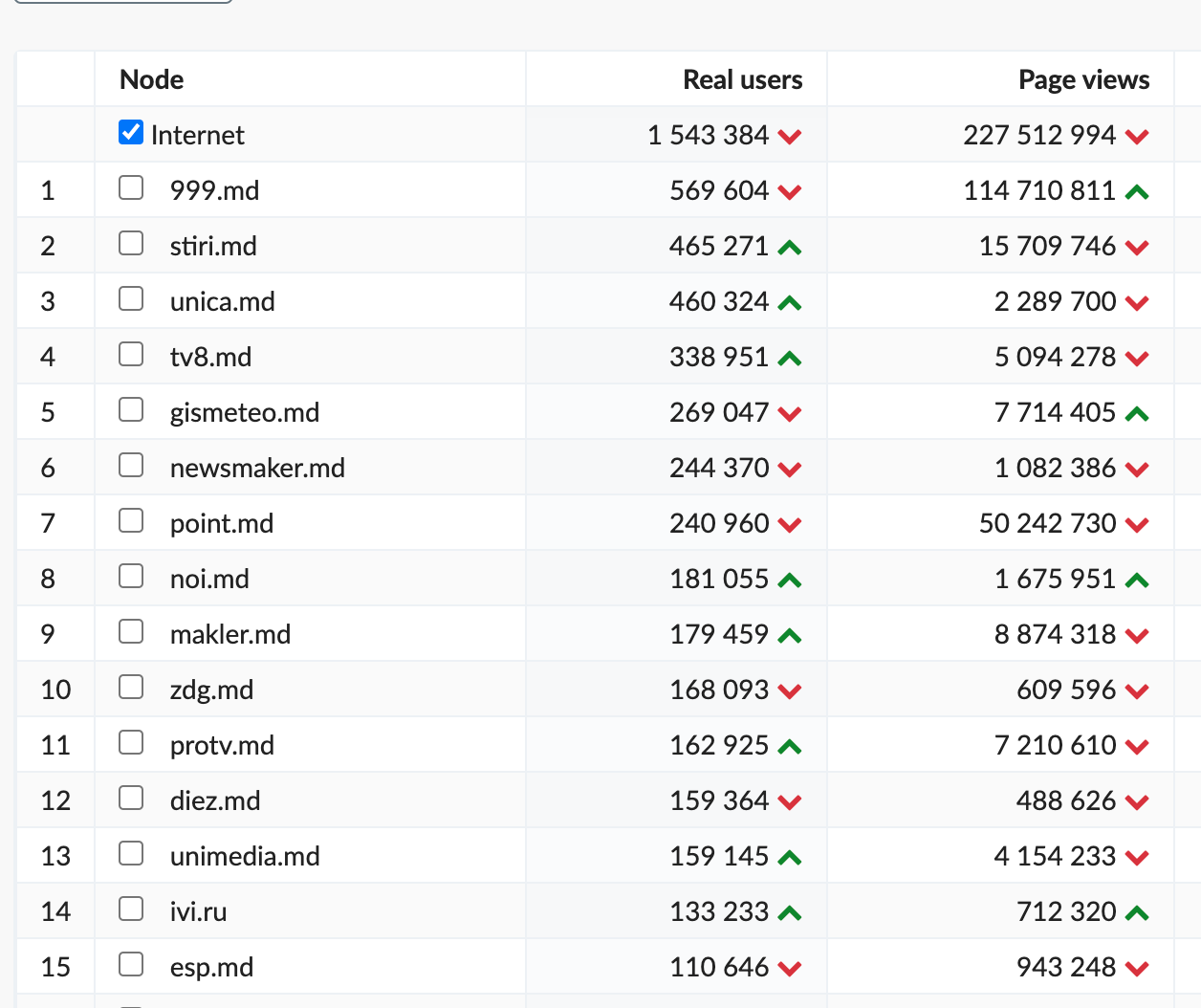The width and height of the screenshot is (1201, 1008).
Task: Click the tv8.md node name
Action: click(x=211, y=357)
